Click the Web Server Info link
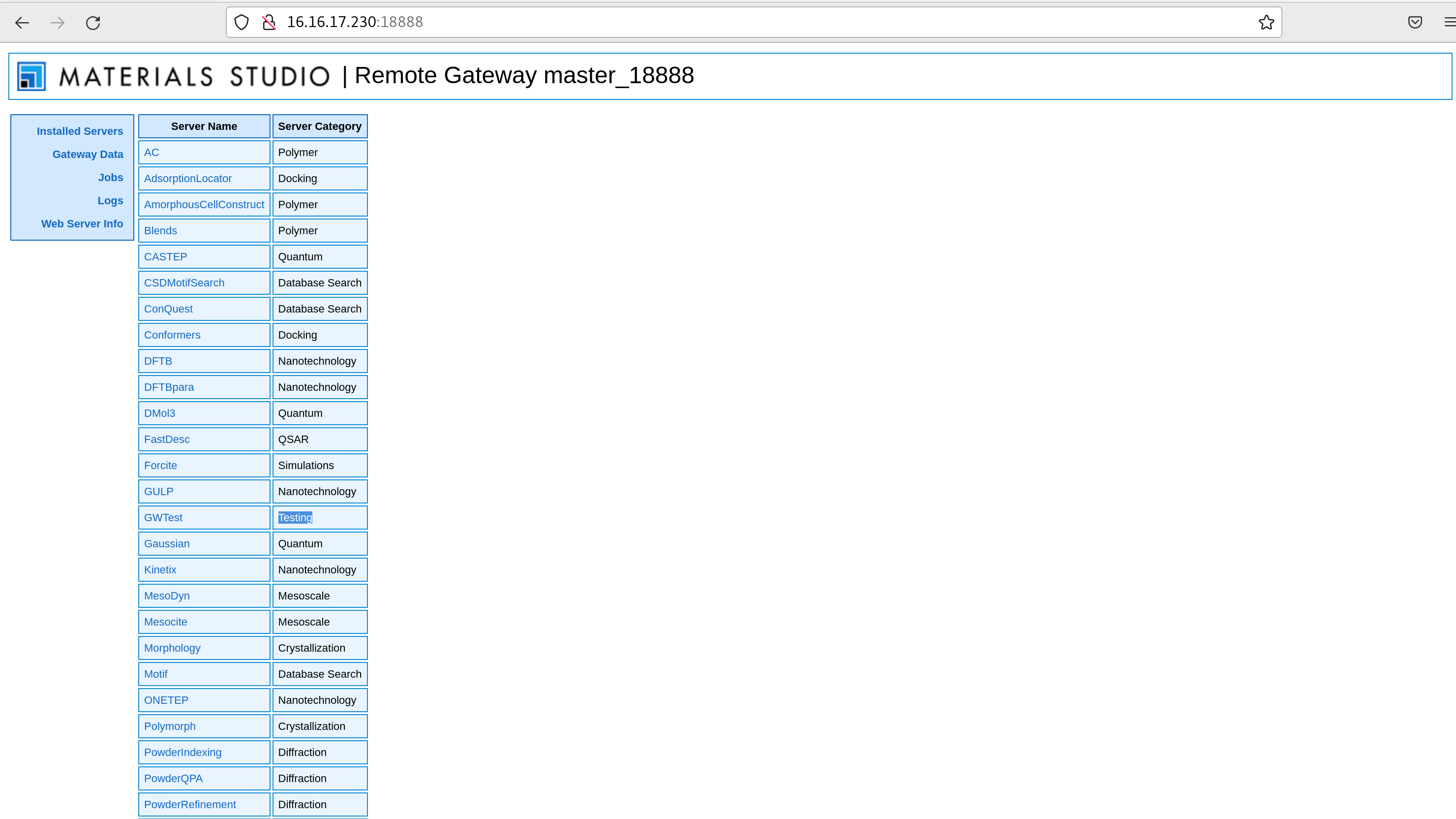This screenshot has width=1456, height=819. tap(82, 223)
